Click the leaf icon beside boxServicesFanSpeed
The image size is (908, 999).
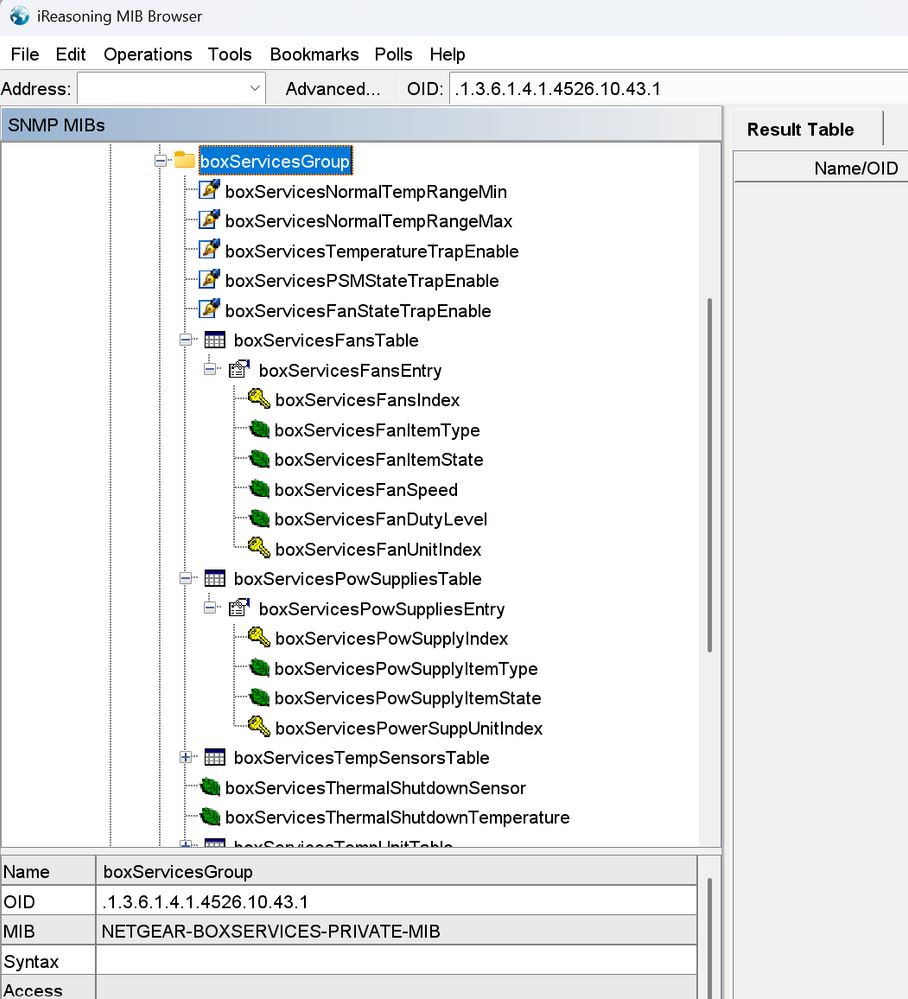click(x=259, y=489)
